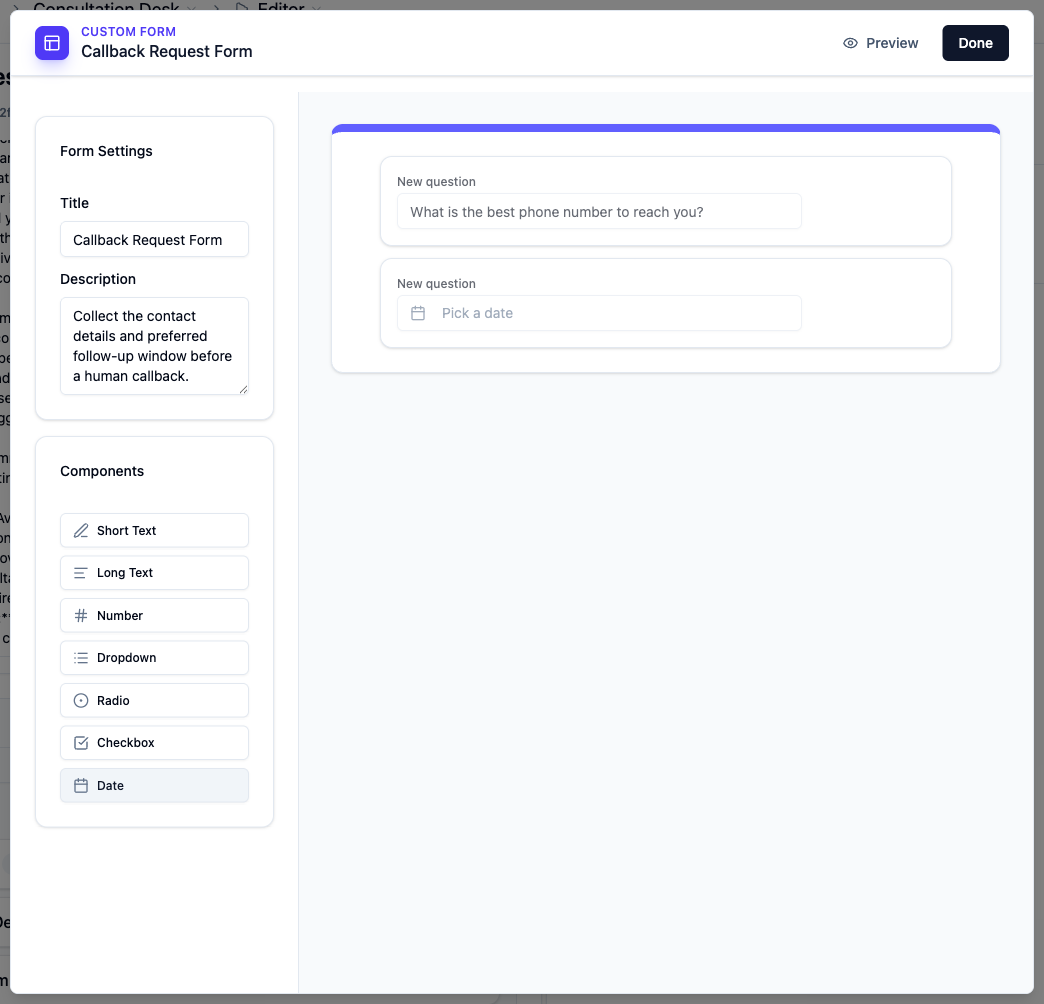Edit the Description textarea
This screenshot has height=1004, width=1044.
(154, 345)
